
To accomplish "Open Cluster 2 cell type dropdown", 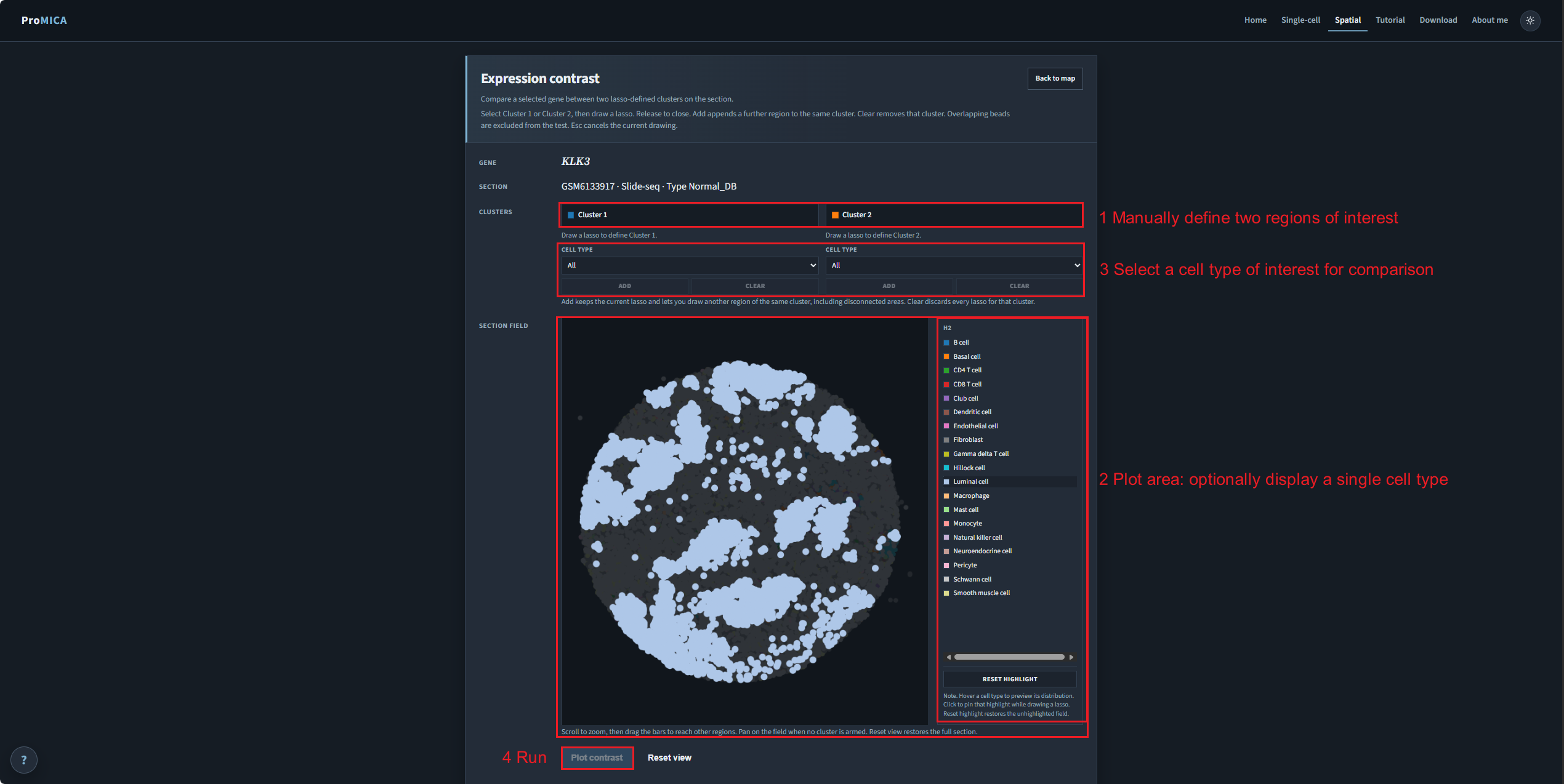I will (954, 265).
